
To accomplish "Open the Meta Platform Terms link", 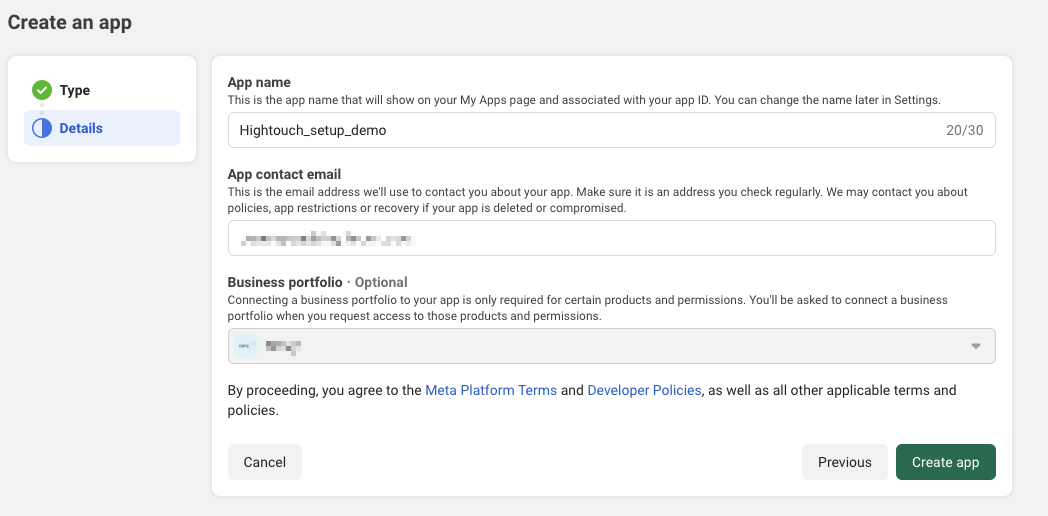I will [x=491, y=390].
